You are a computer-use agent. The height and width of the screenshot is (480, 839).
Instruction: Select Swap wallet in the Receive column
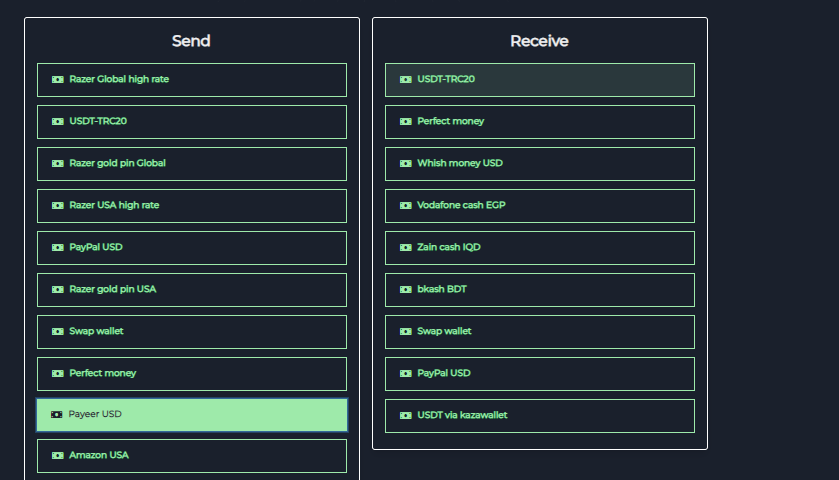(x=540, y=332)
